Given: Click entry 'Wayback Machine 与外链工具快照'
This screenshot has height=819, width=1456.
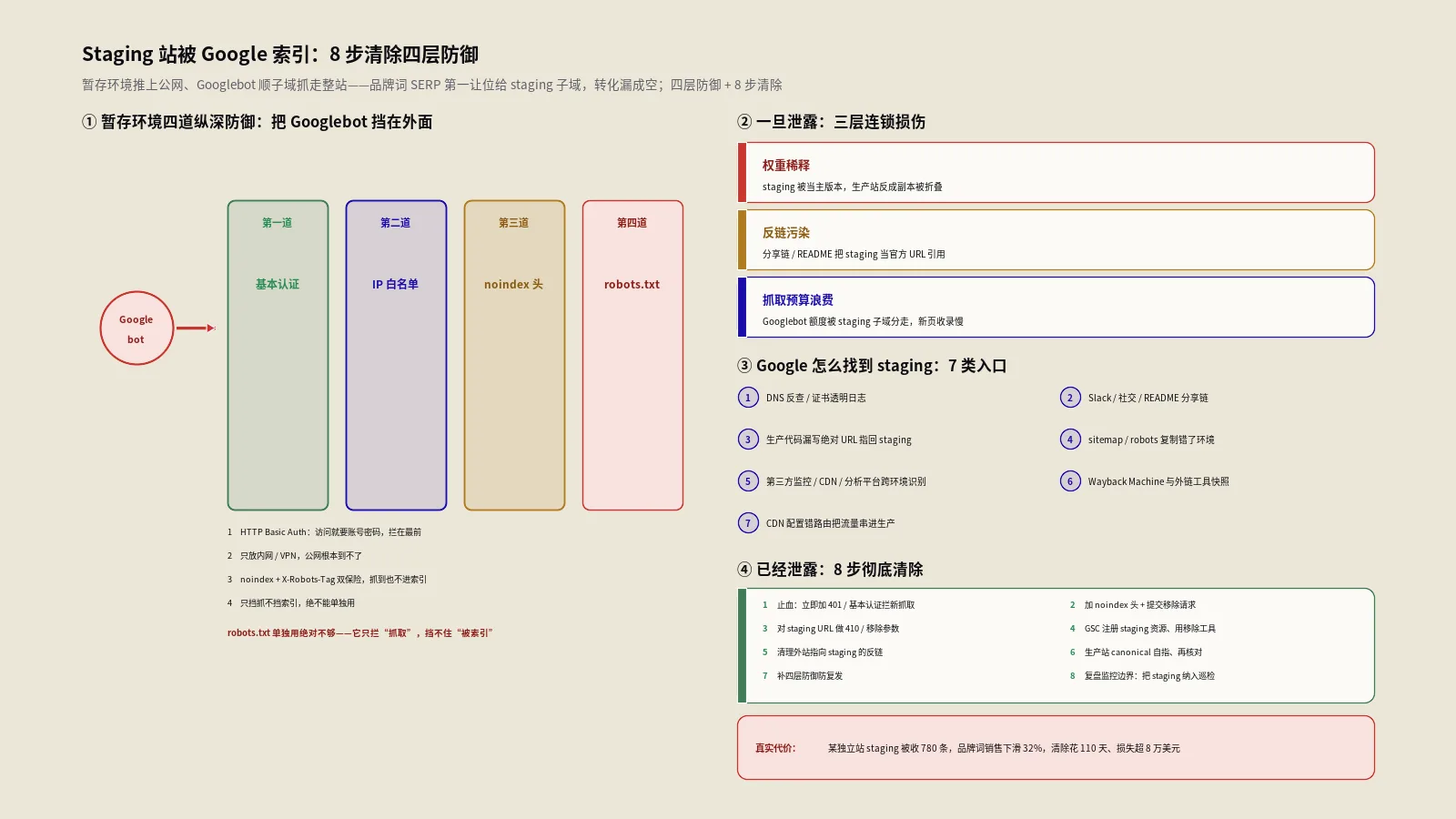Looking at the screenshot, I should coord(1158,481).
